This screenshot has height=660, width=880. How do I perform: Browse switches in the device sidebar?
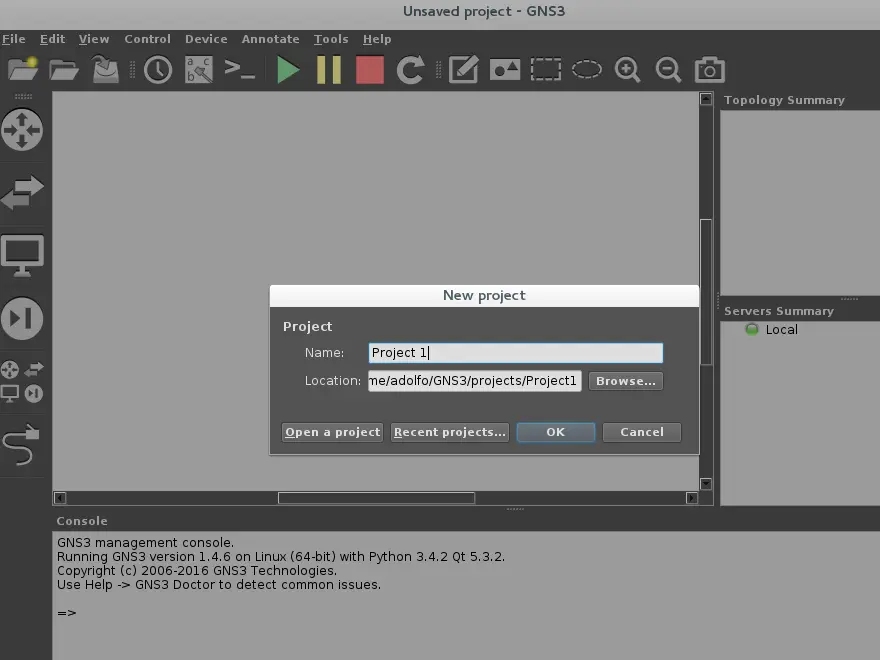(x=22, y=192)
